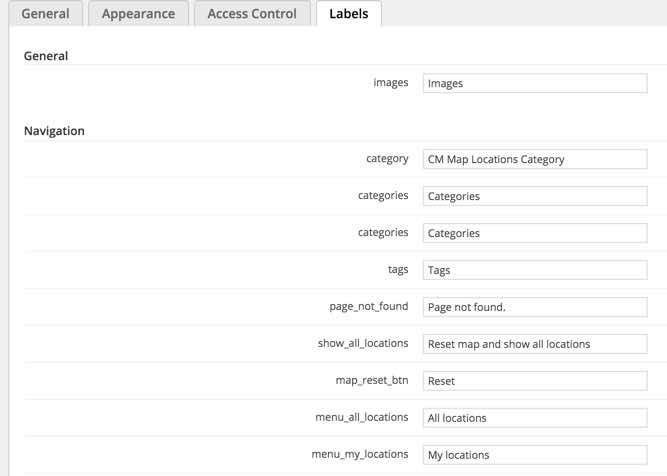Click the input field containing 'Images'

[534, 84]
